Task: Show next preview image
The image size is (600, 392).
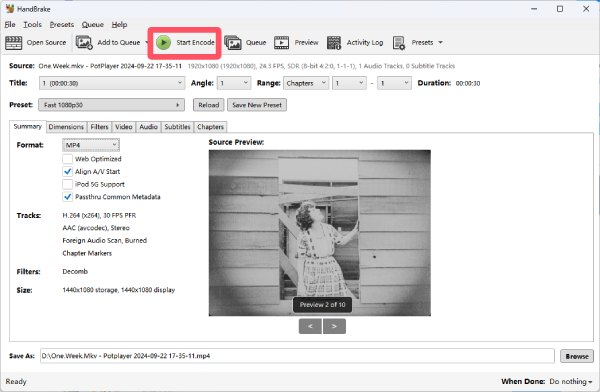Action: coord(334,326)
